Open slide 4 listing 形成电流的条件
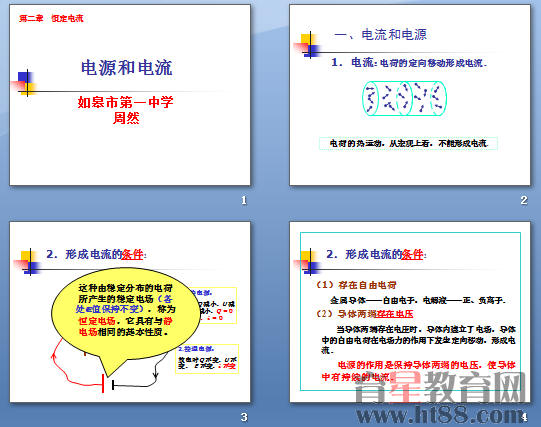This screenshot has width=541, height=427. [410, 312]
